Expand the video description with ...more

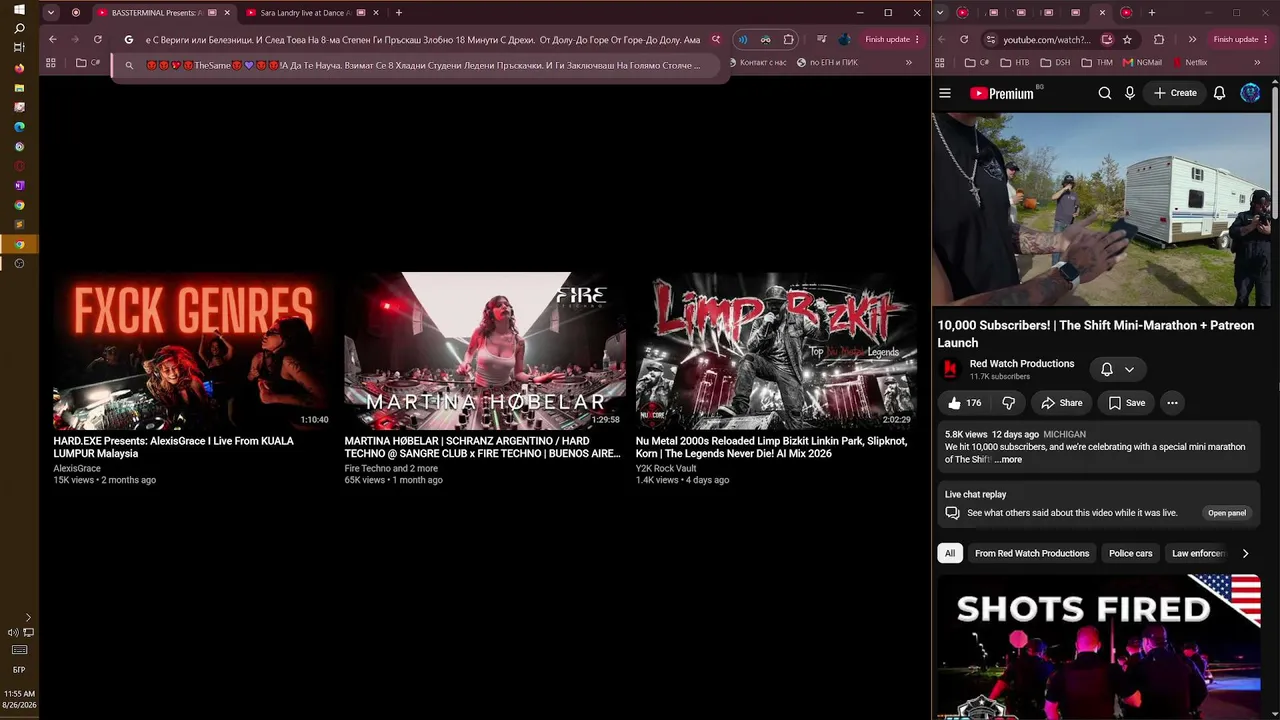[1008, 460]
